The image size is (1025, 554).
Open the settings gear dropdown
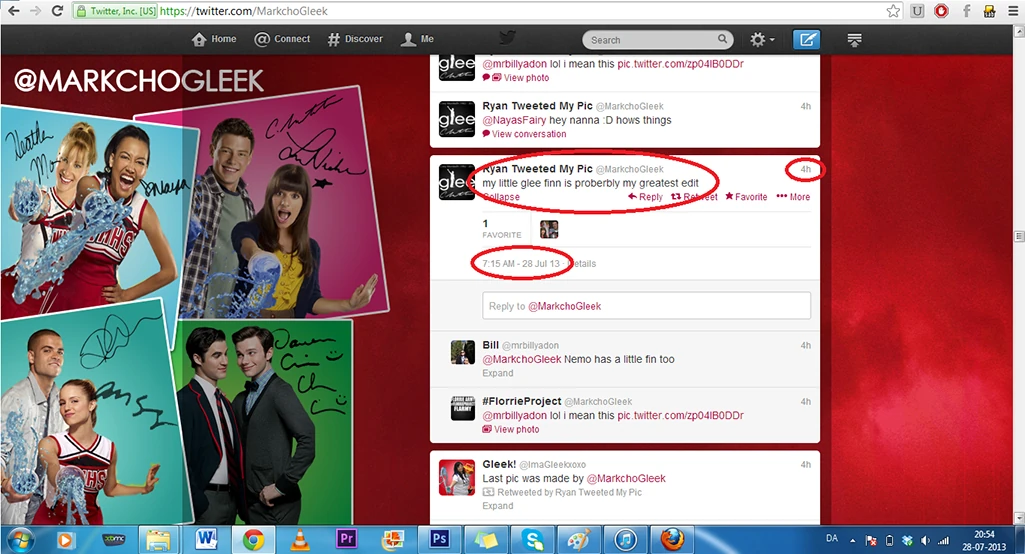tap(762, 40)
